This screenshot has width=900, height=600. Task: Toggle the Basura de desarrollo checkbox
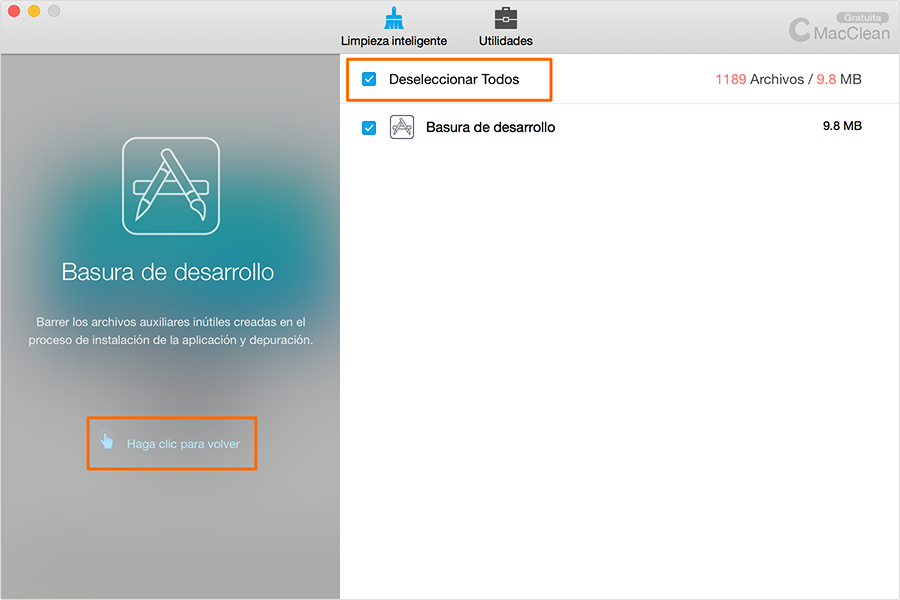click(369, 127)
